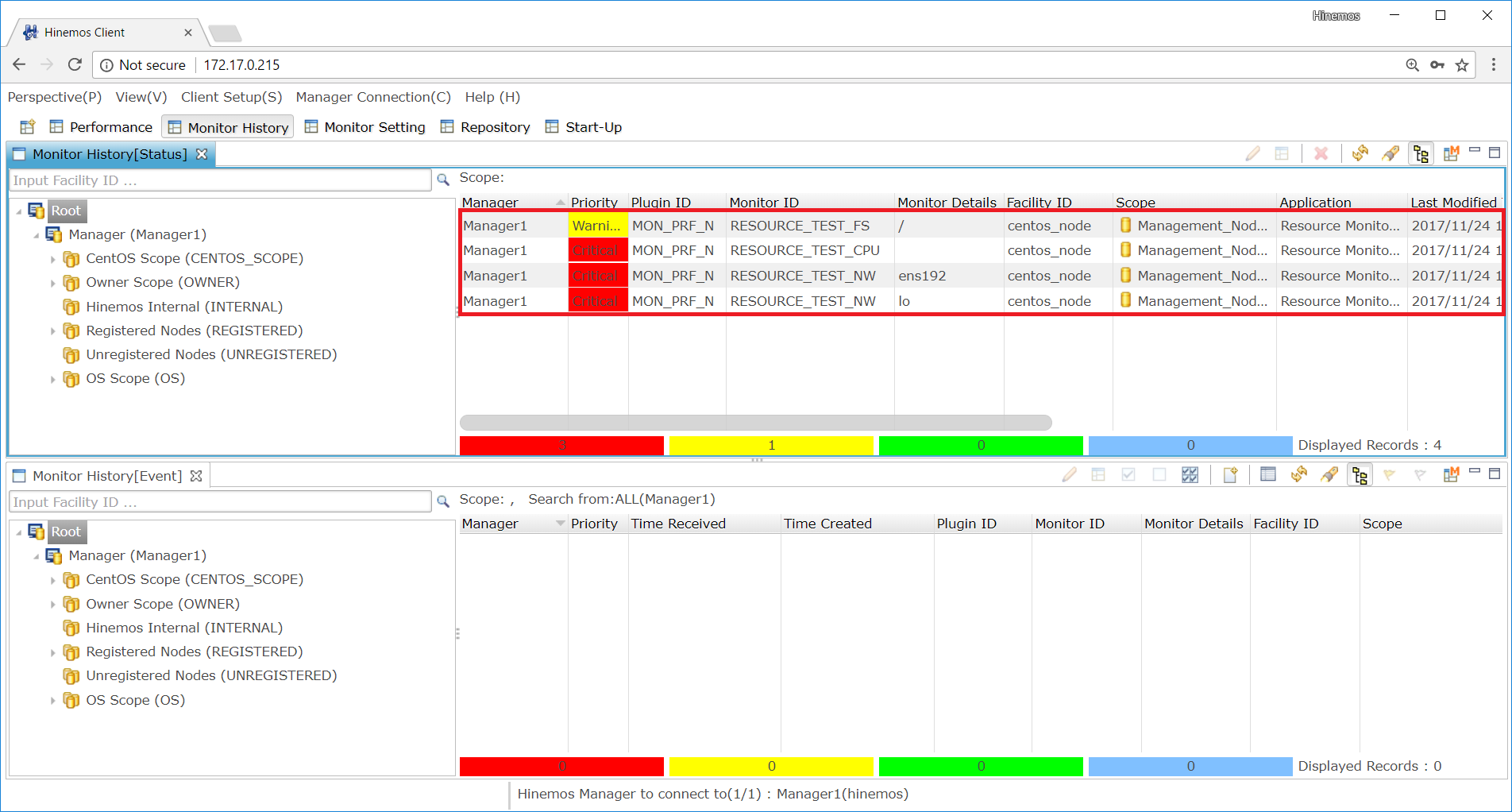Image resolution: width=1512 pixels, height=812 pixels.
Task: Expand OS Scope in Event scope tree
Action: 53,701
